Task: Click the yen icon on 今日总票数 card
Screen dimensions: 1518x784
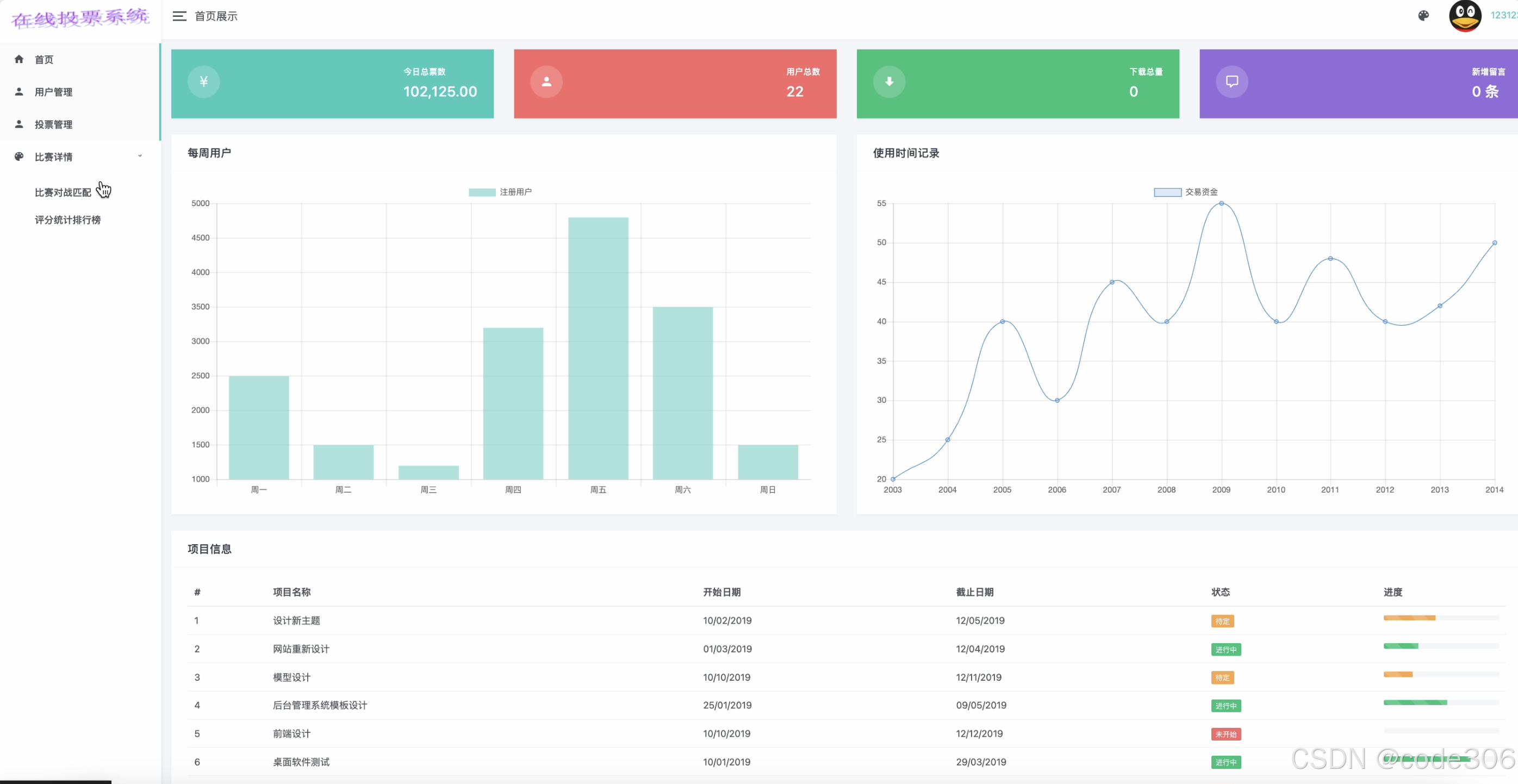Action: (204, 82)
